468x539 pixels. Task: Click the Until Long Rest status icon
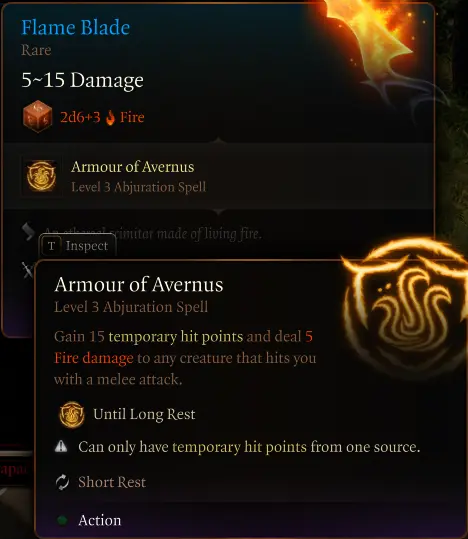pos(72,415)
